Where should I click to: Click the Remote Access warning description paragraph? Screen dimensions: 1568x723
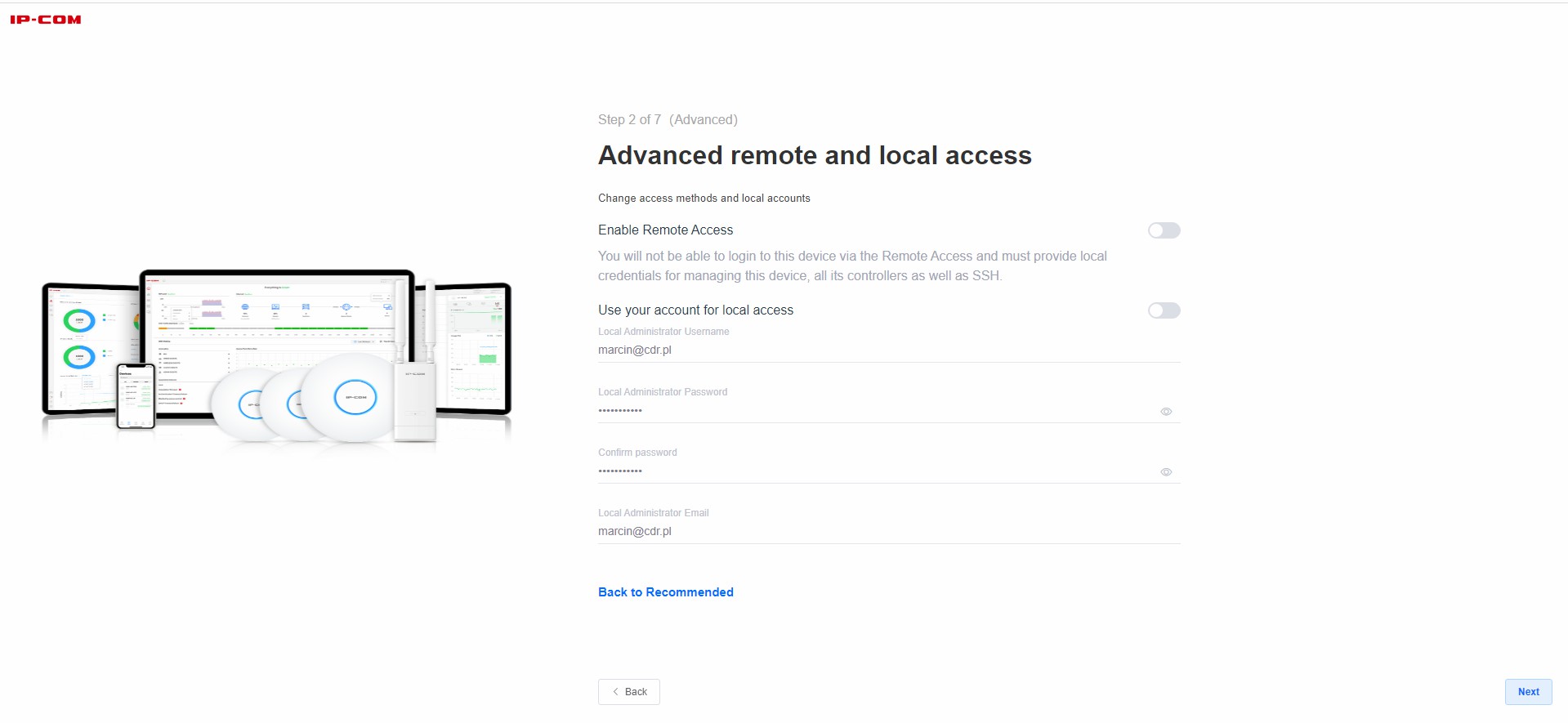click(x=852, y=266)
